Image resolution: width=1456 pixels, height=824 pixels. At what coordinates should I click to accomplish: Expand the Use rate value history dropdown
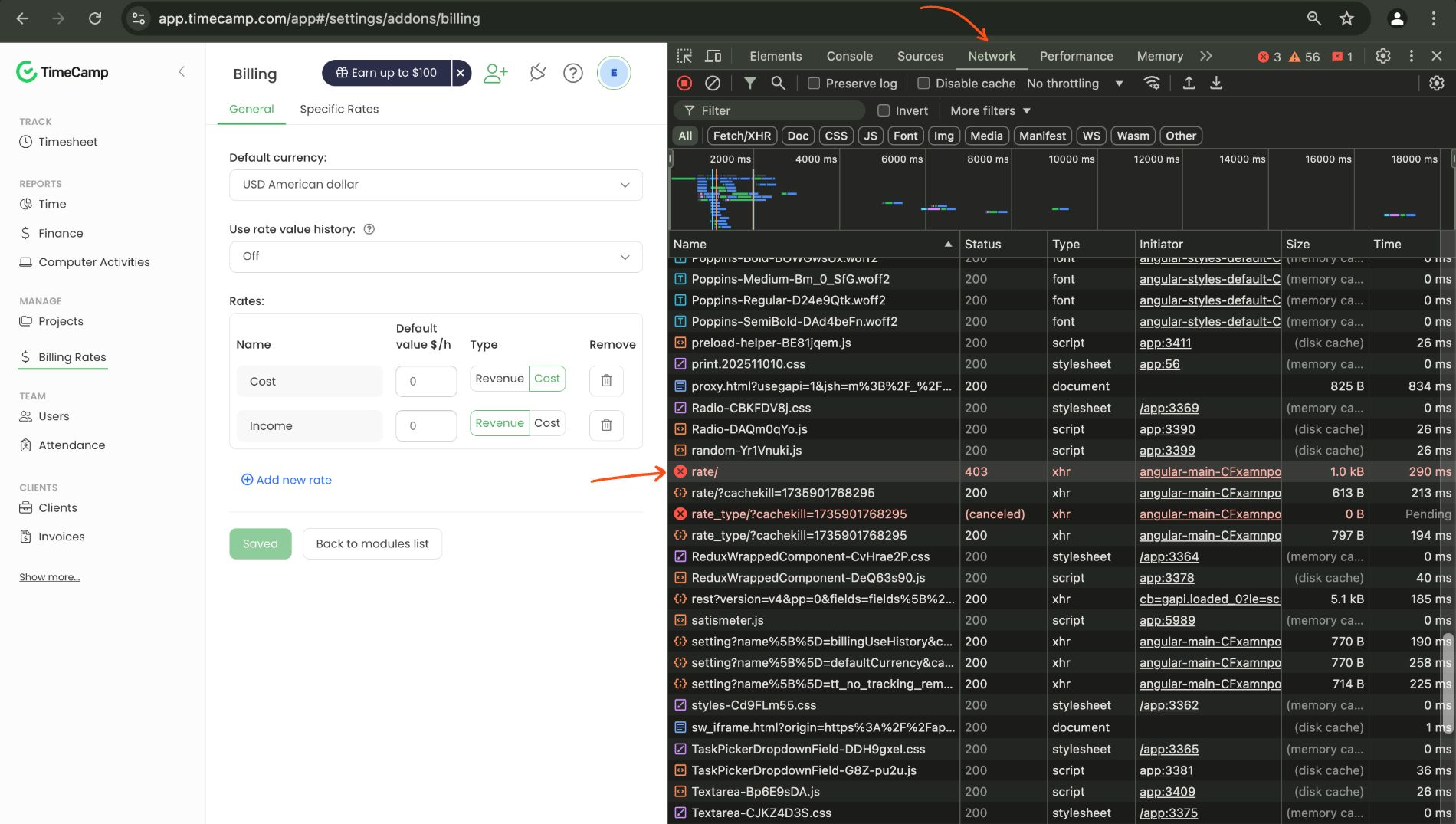coord(435,257)
